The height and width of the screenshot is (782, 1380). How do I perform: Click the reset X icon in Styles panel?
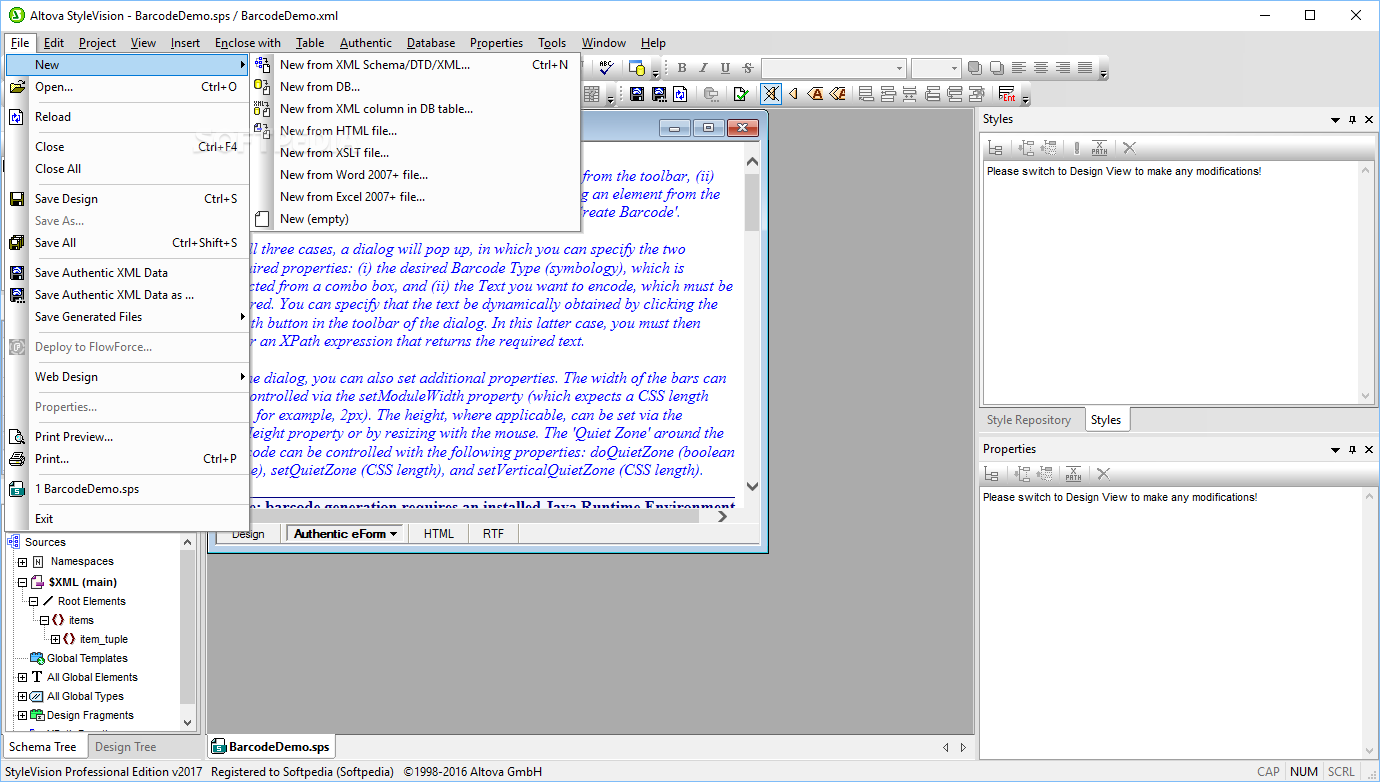pyautogui.click(x=1129, y=148)
